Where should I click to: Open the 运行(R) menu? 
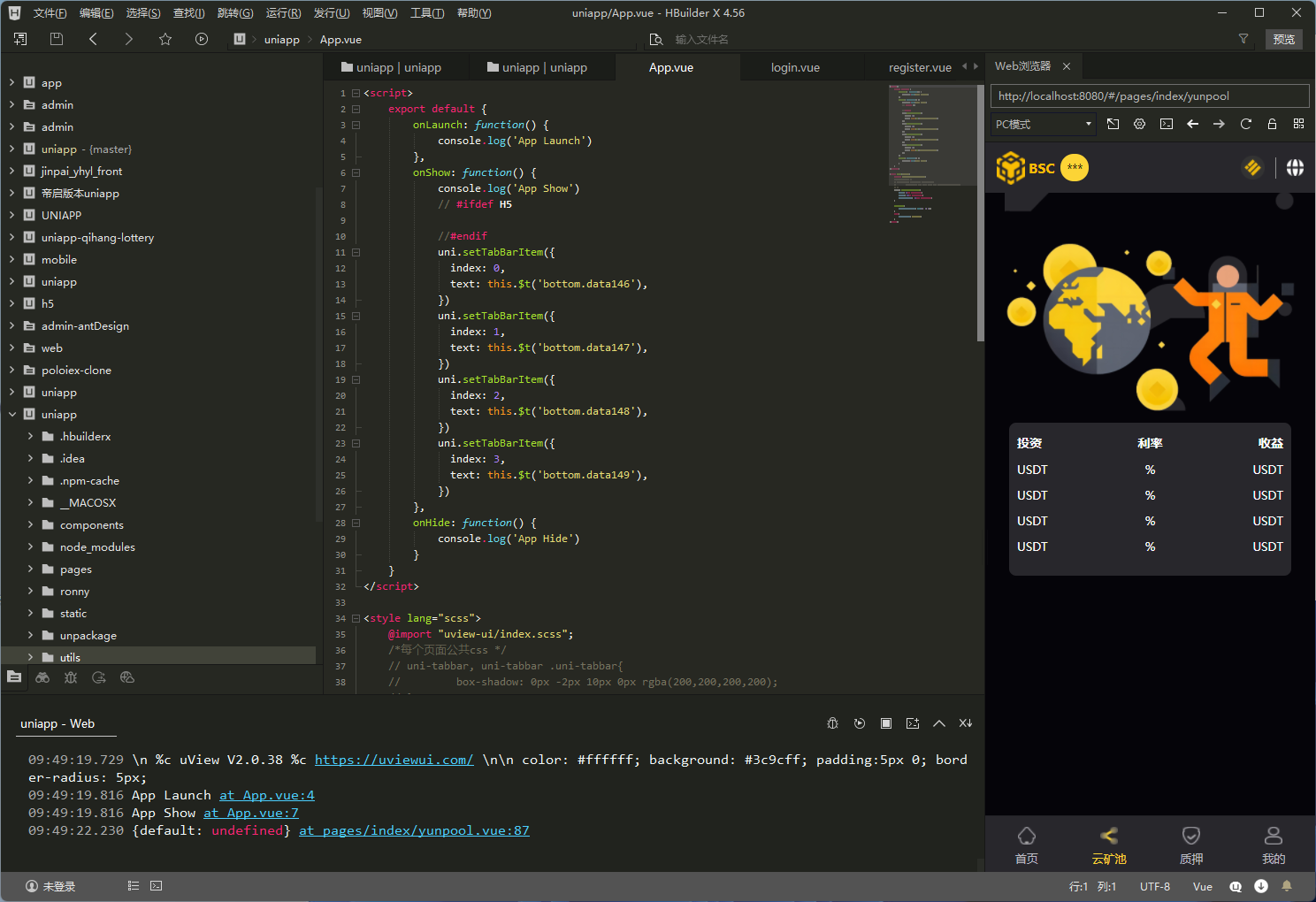pyautogui.click(x=283, y=13)
